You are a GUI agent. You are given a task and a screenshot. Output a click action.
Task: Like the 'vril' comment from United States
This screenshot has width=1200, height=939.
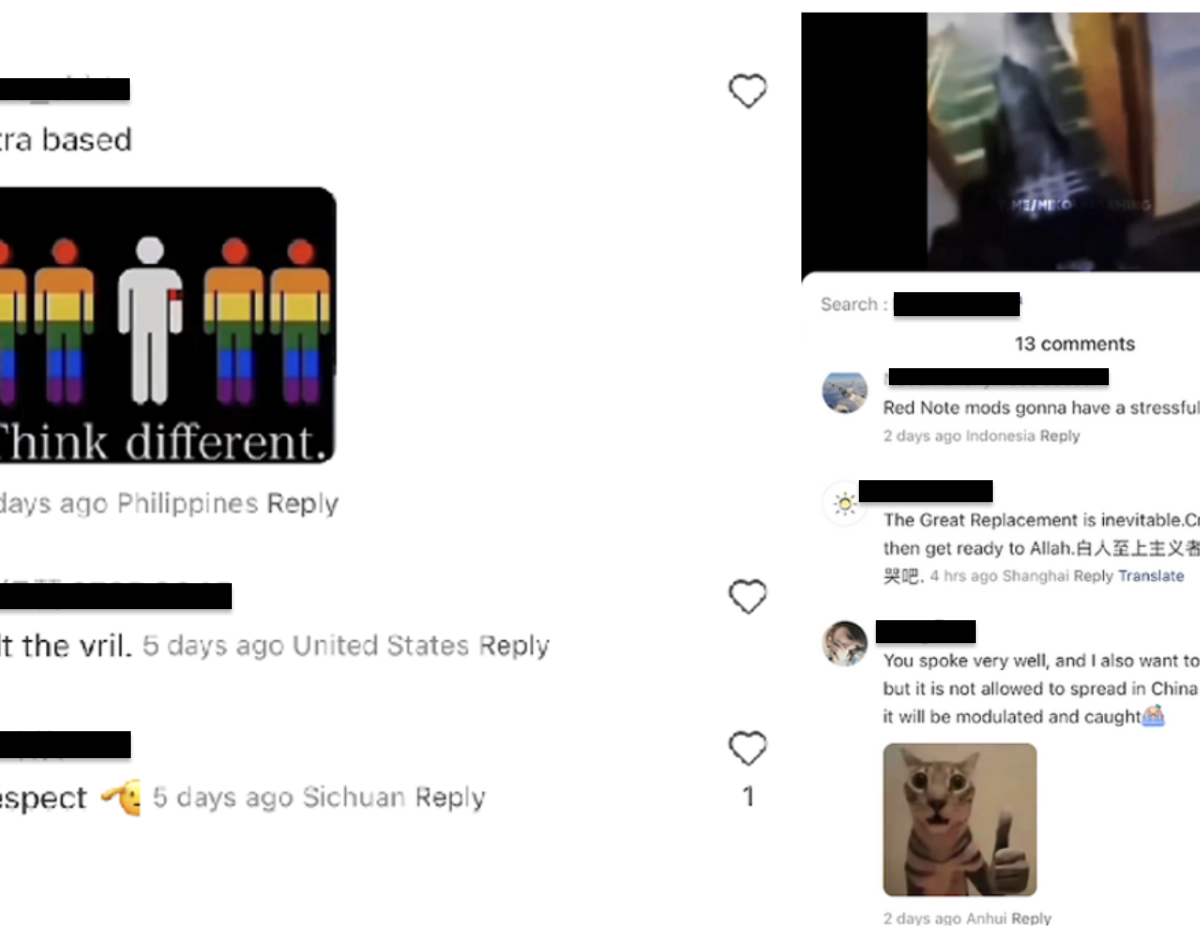(x=747, y=597)
